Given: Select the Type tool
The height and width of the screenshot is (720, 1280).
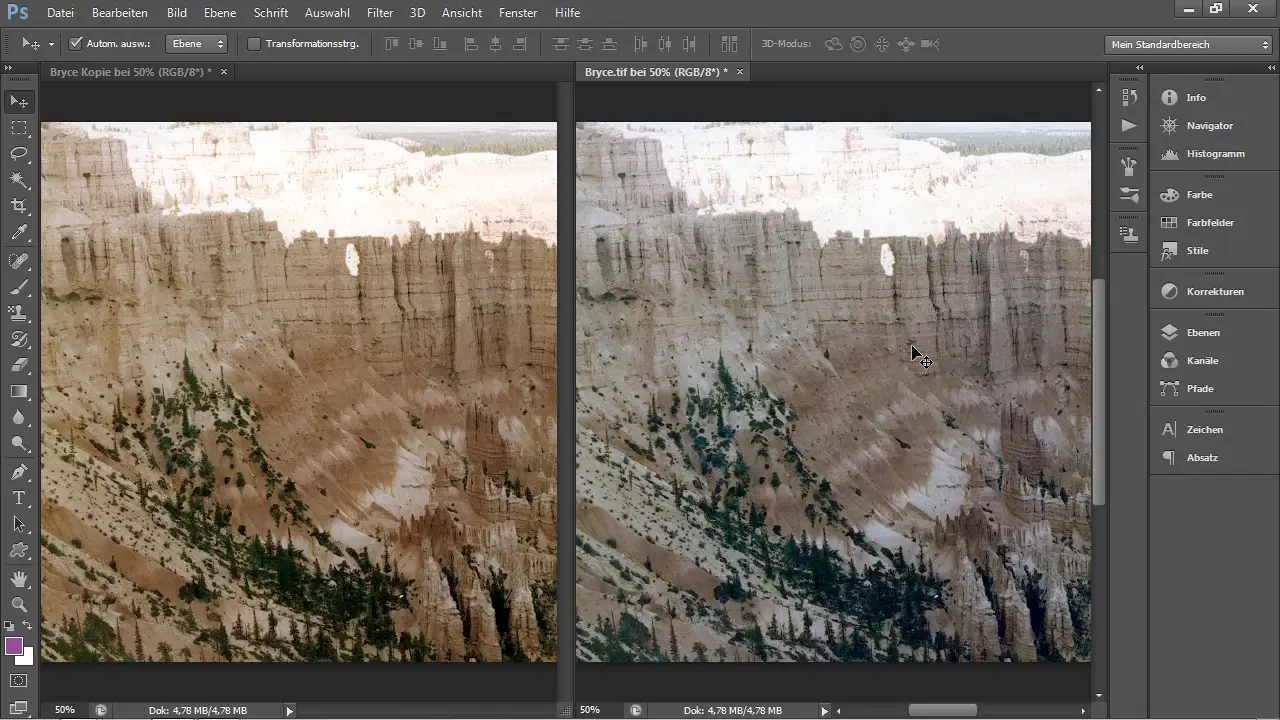Looking at the screenshot, I should 19,498.
